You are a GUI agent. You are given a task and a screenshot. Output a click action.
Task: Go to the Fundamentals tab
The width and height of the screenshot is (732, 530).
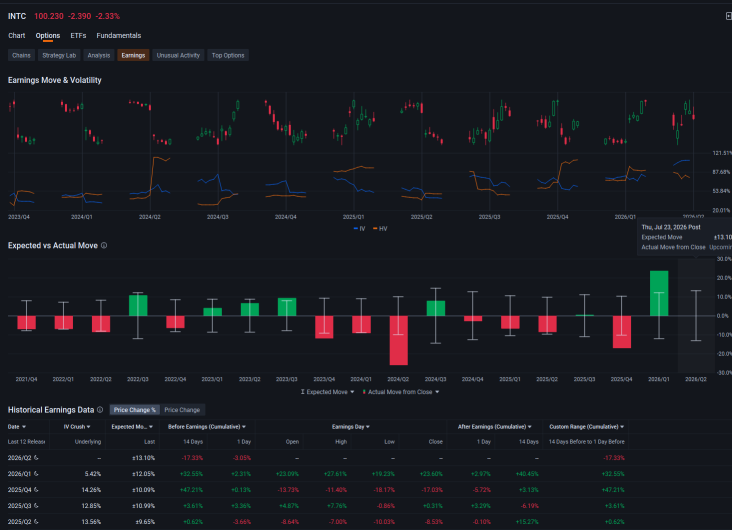coord(119,35)
